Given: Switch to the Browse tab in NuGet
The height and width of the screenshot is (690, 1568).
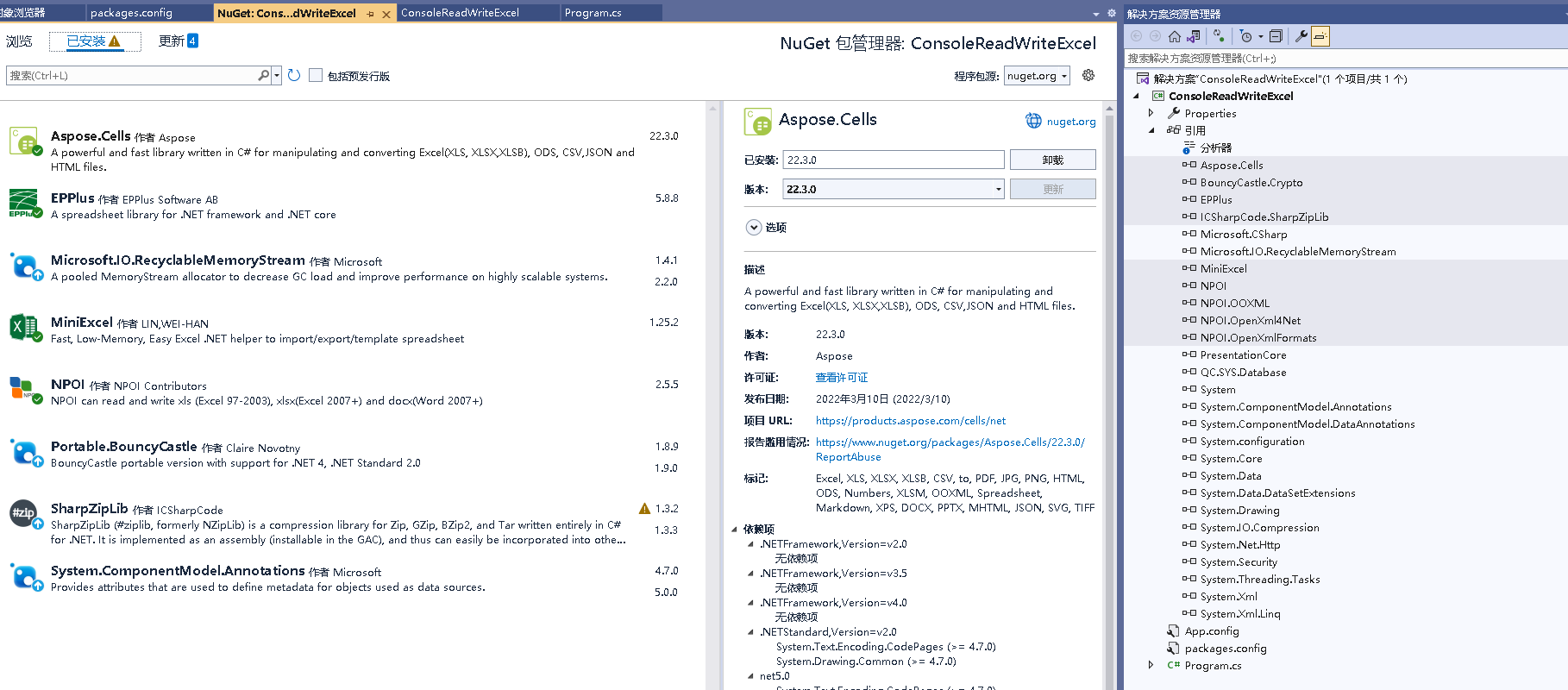Looking at the screenshot, I should (19, 41).
